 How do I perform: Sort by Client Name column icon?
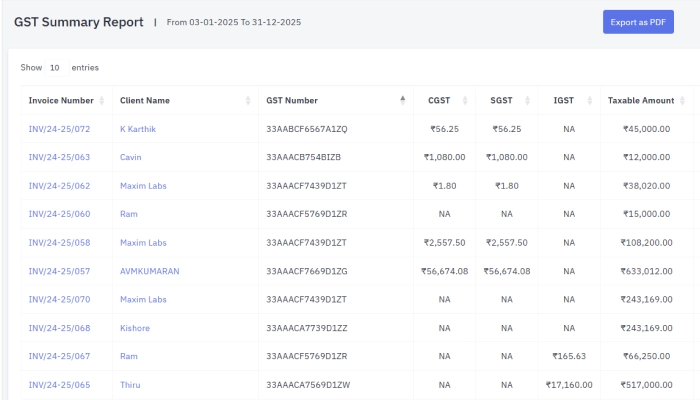pos(248,100)
